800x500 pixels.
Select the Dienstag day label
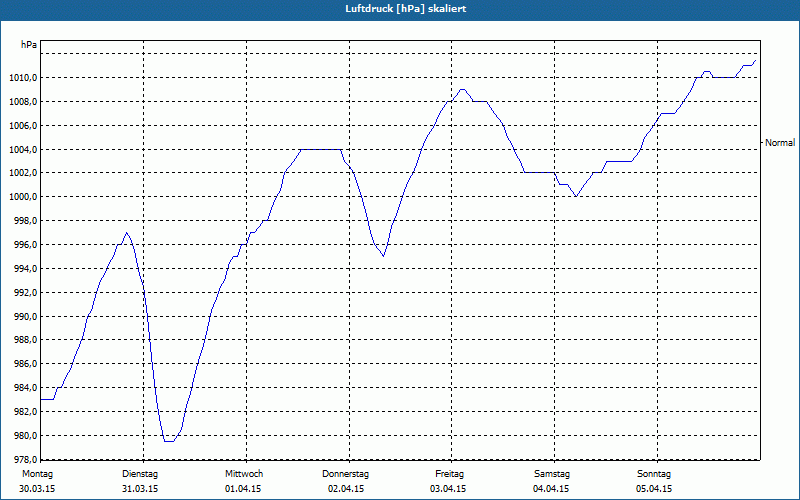[140, 474]
